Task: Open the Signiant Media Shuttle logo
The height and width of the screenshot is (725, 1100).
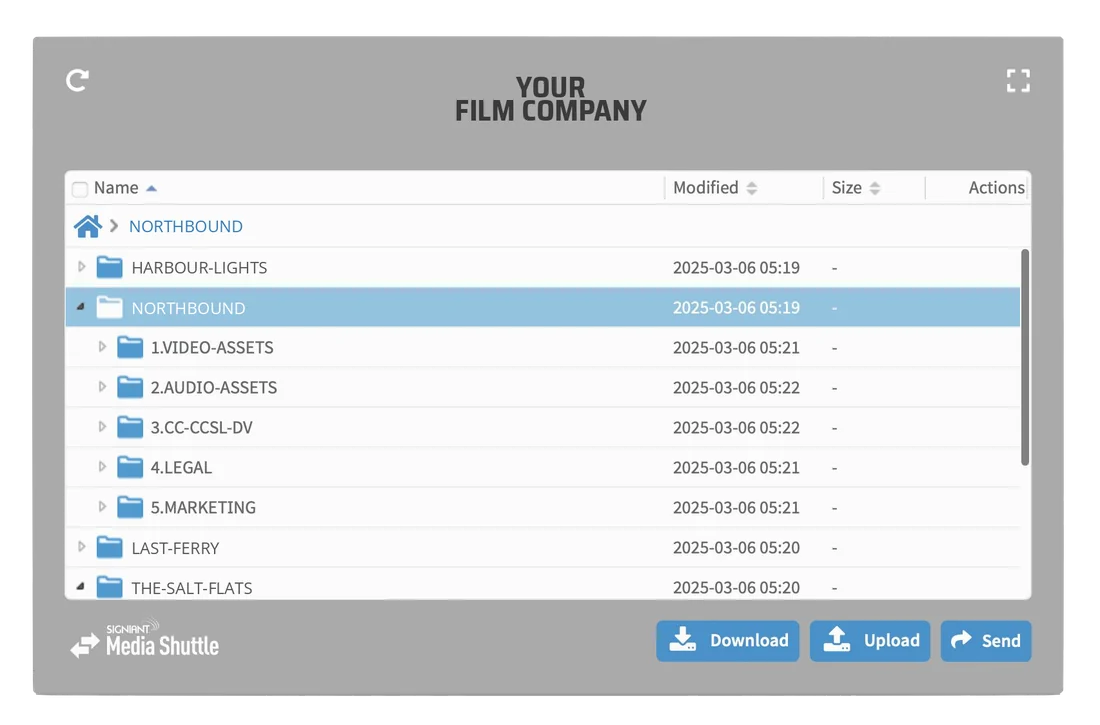Action: (145, 638)
